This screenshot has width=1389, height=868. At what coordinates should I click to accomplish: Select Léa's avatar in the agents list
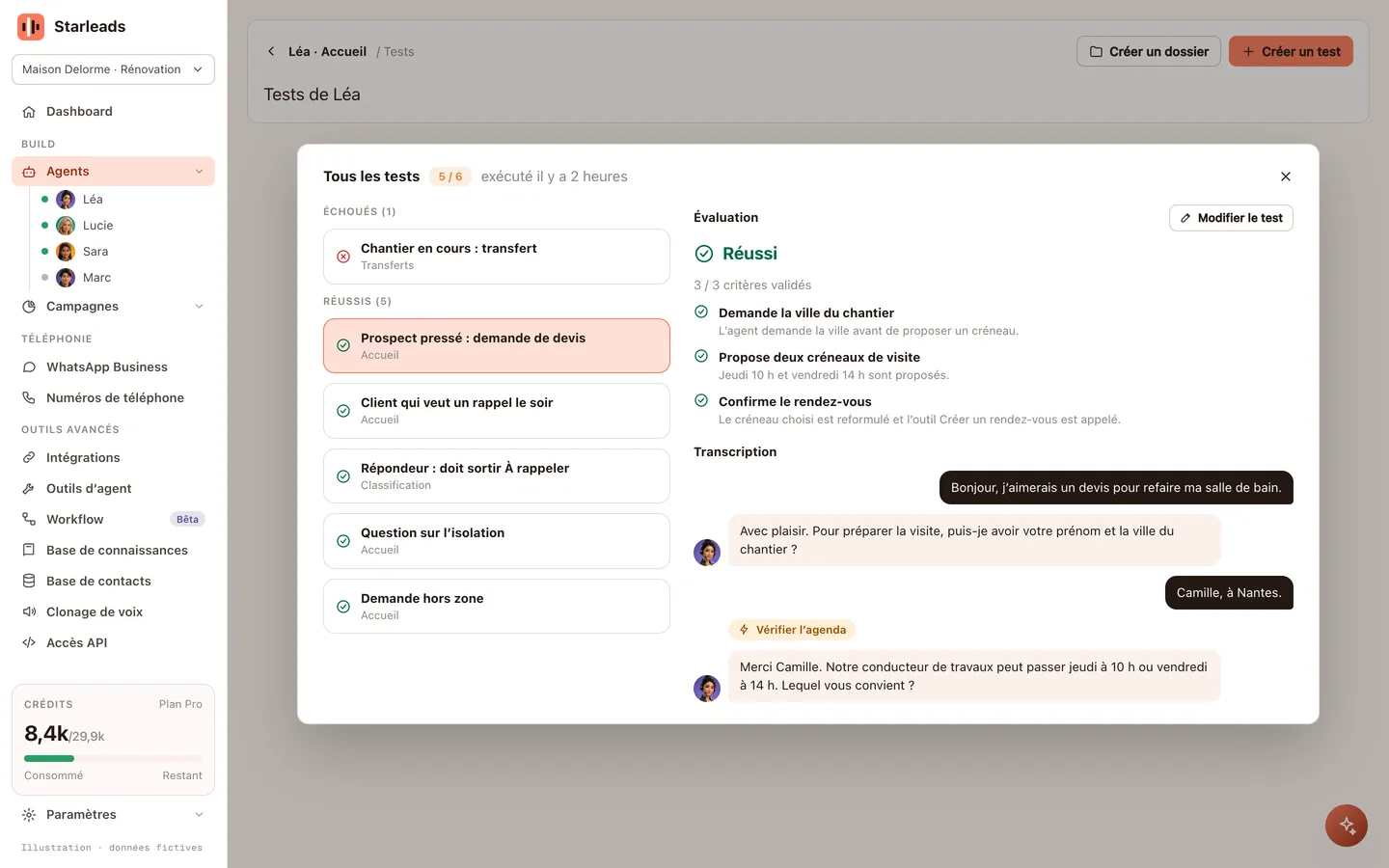click(66, 200)
